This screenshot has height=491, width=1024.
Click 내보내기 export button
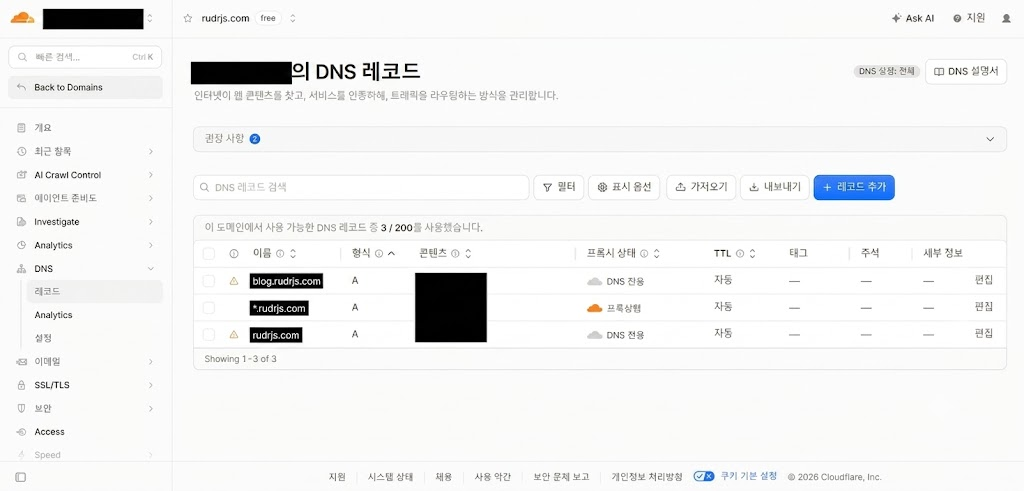coord(775,187)
